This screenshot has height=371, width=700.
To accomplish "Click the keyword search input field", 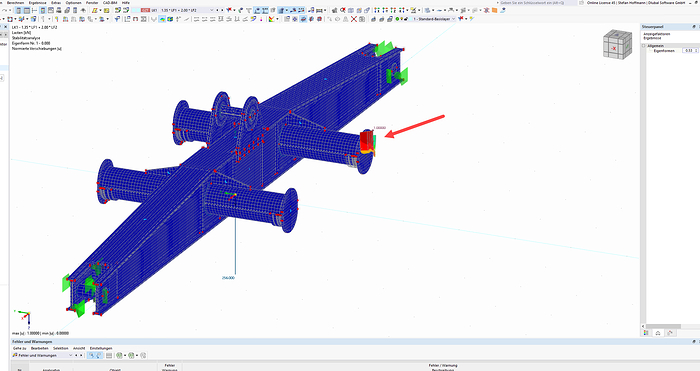I will coord(538,3).
